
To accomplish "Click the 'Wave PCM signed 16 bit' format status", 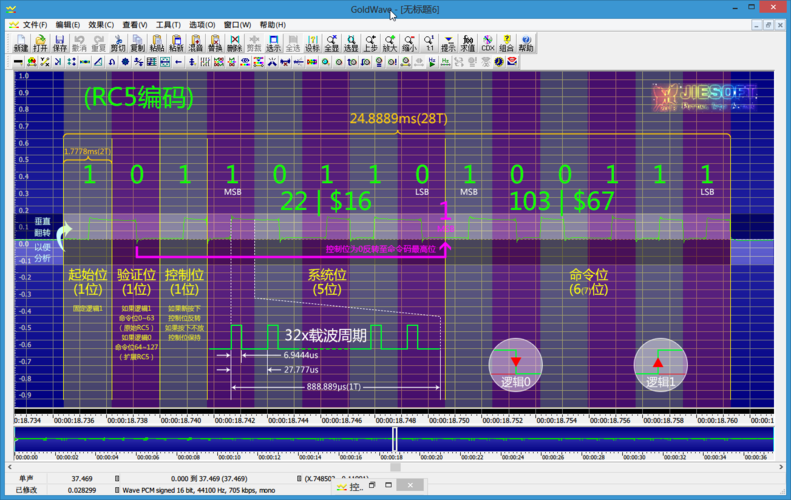I will click(199, 490).
